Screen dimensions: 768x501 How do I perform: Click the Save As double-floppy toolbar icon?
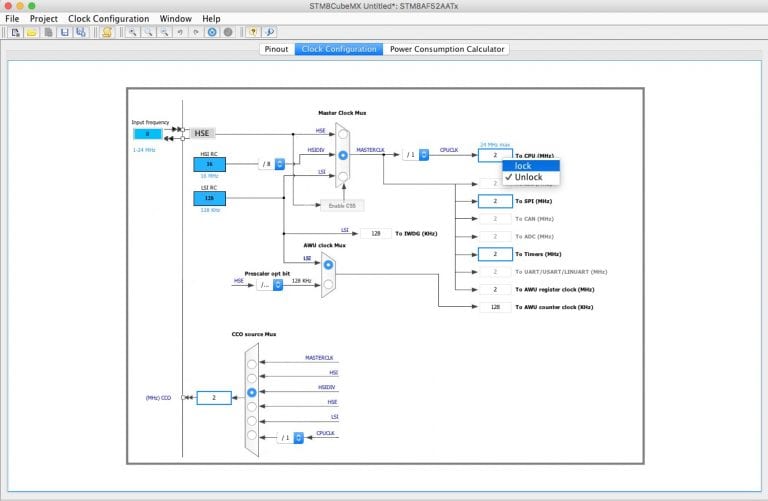coord(81,32)
